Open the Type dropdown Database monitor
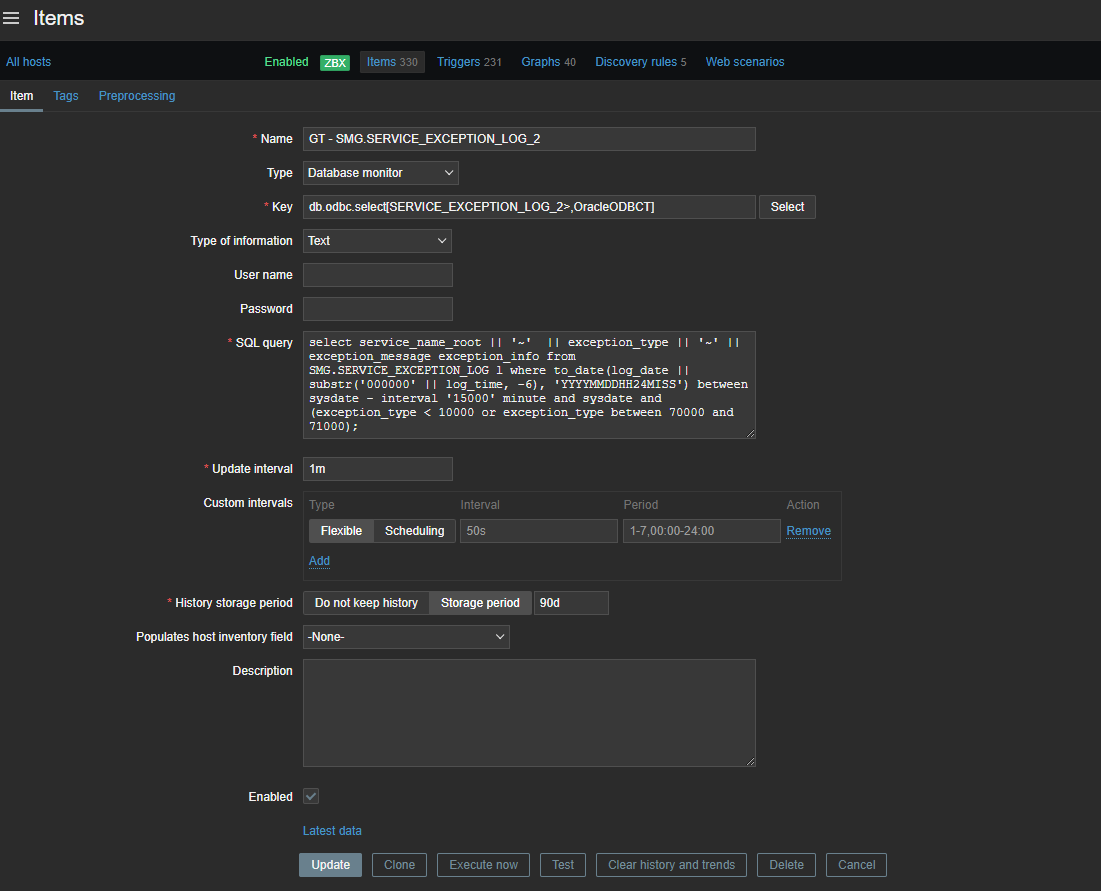1101x891 pixels. 380,173
